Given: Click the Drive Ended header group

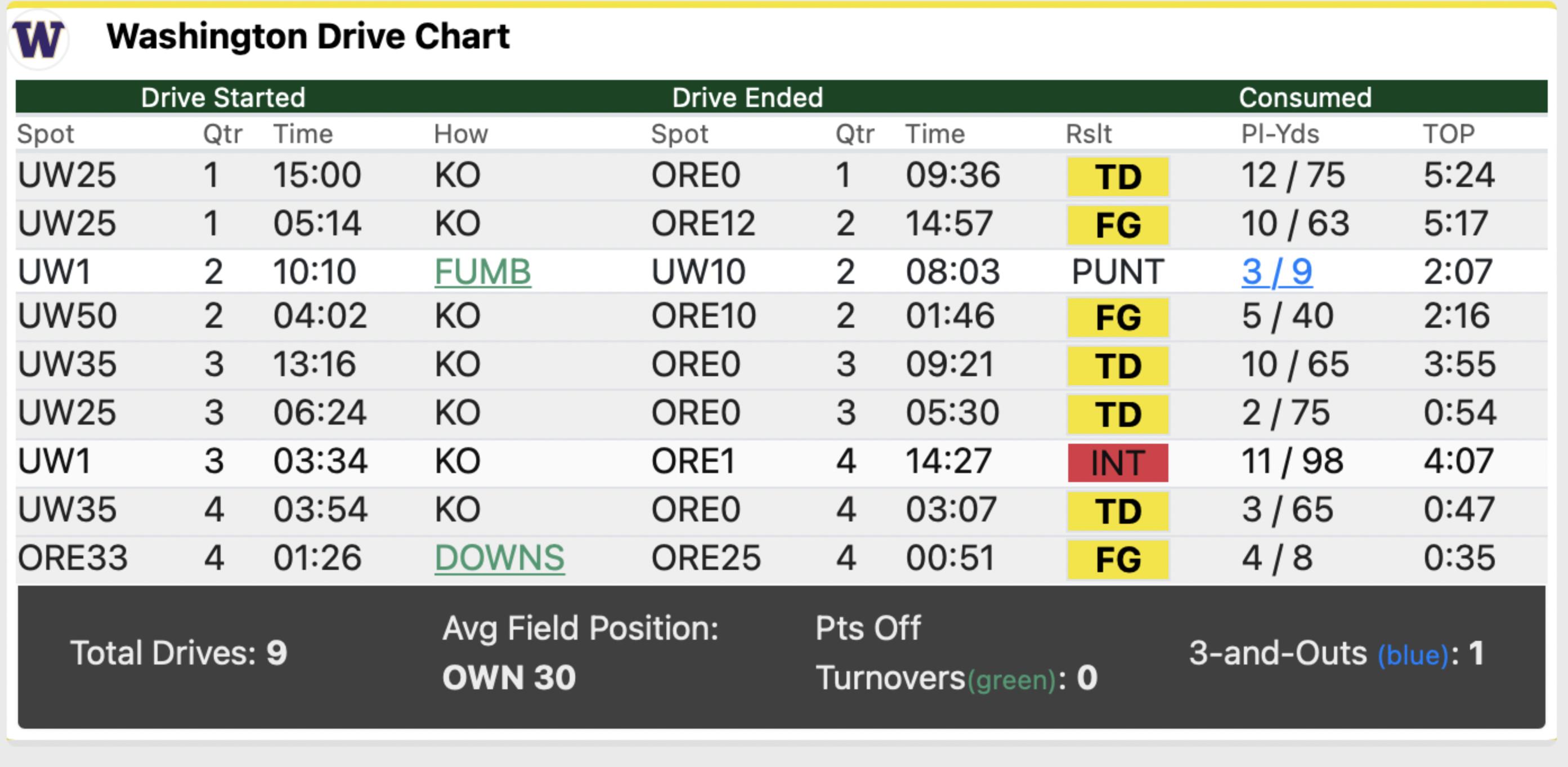Looking at the screenshot, I should 747,97.
